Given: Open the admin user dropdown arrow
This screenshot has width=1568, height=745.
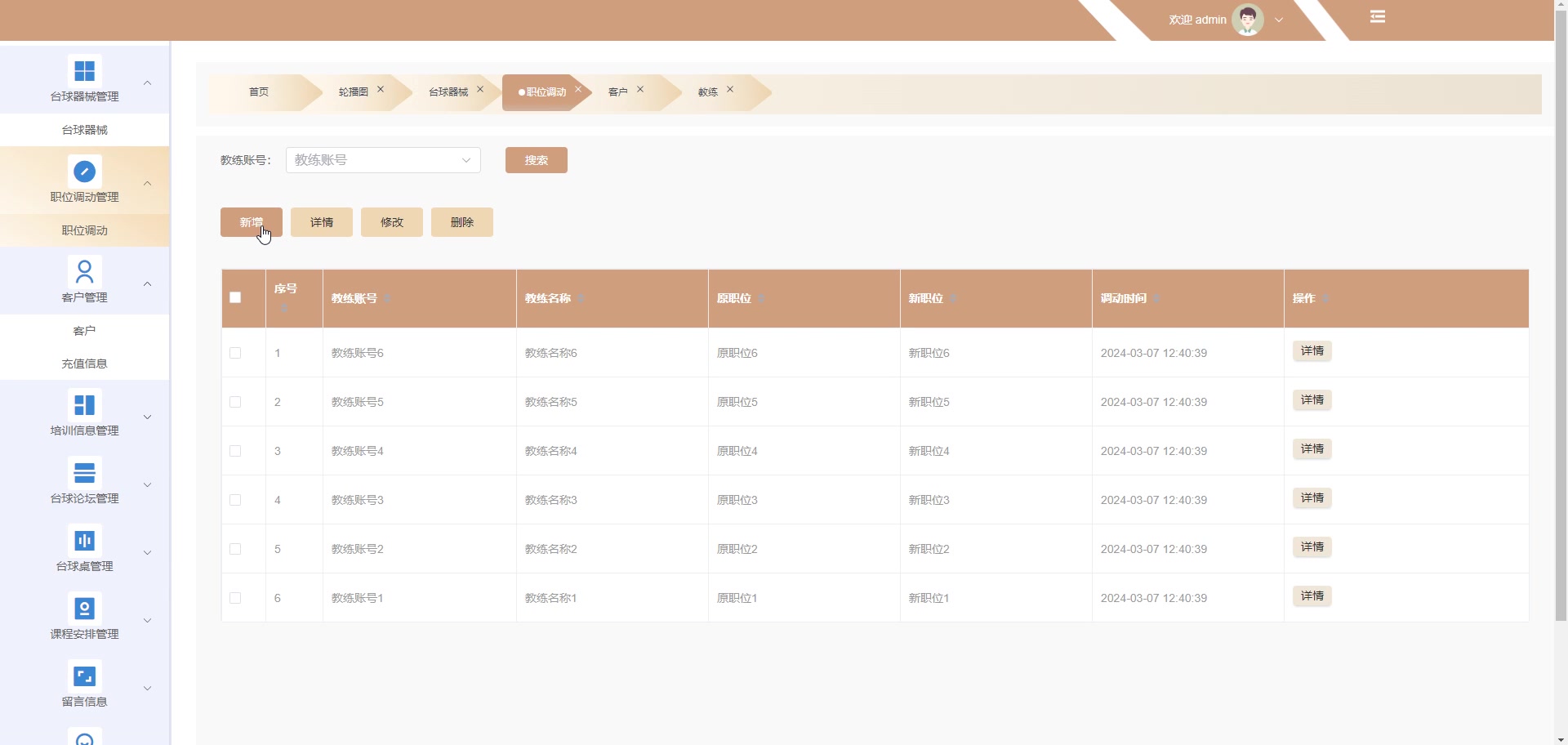Looking at the screenshot, I should tap(1279, 20).
